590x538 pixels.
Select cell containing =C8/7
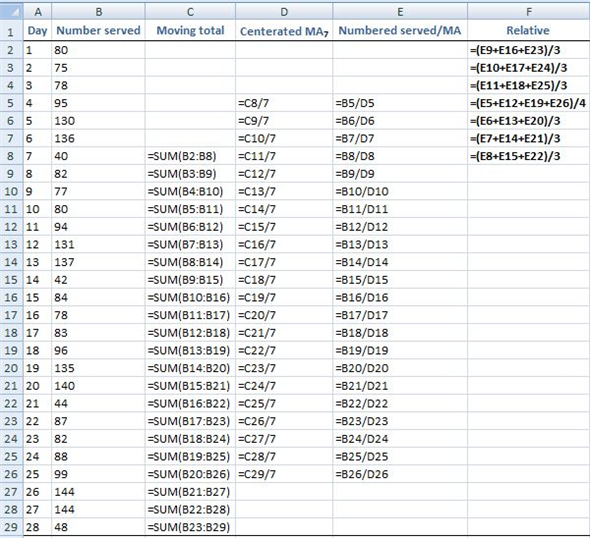coord(284,103)
